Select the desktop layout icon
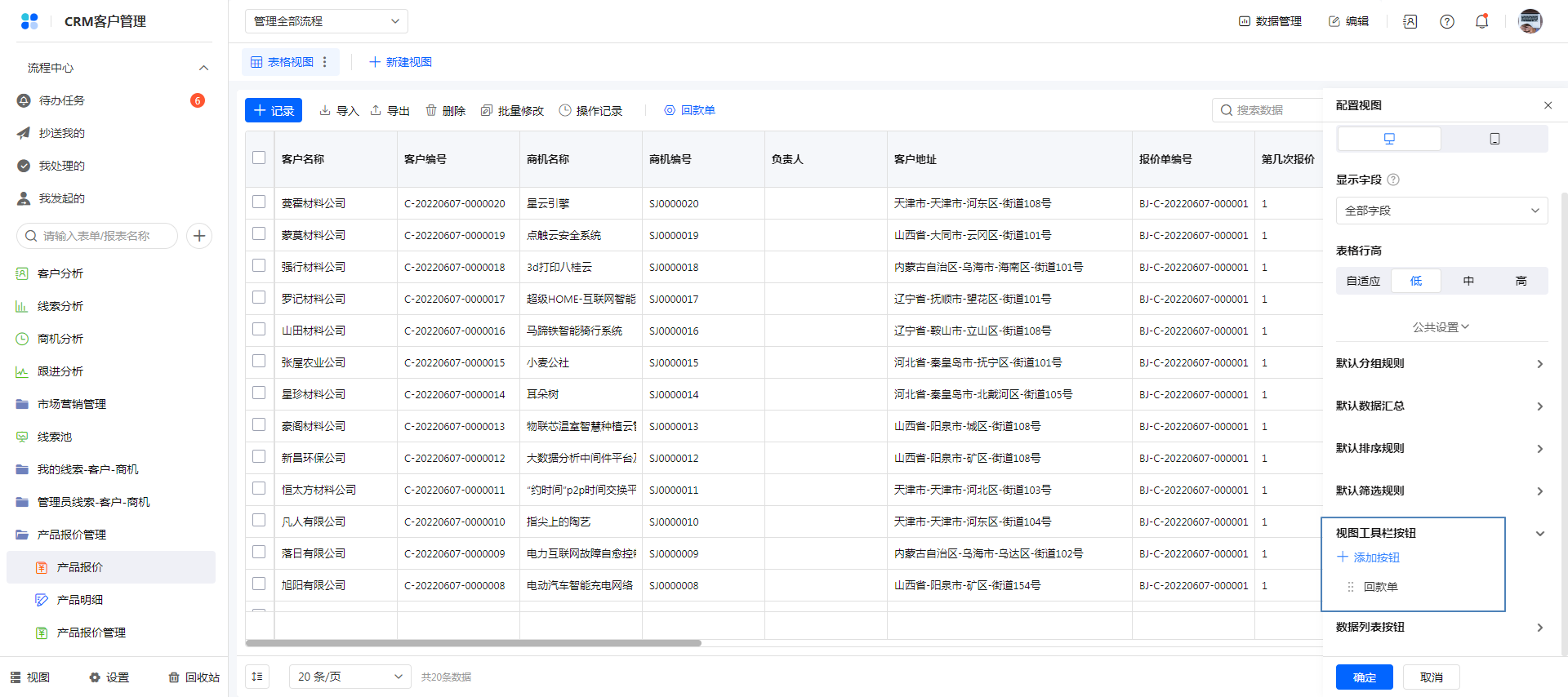Image resolution: width=1568 pixels, height=697 pixels. (1389, 139)
